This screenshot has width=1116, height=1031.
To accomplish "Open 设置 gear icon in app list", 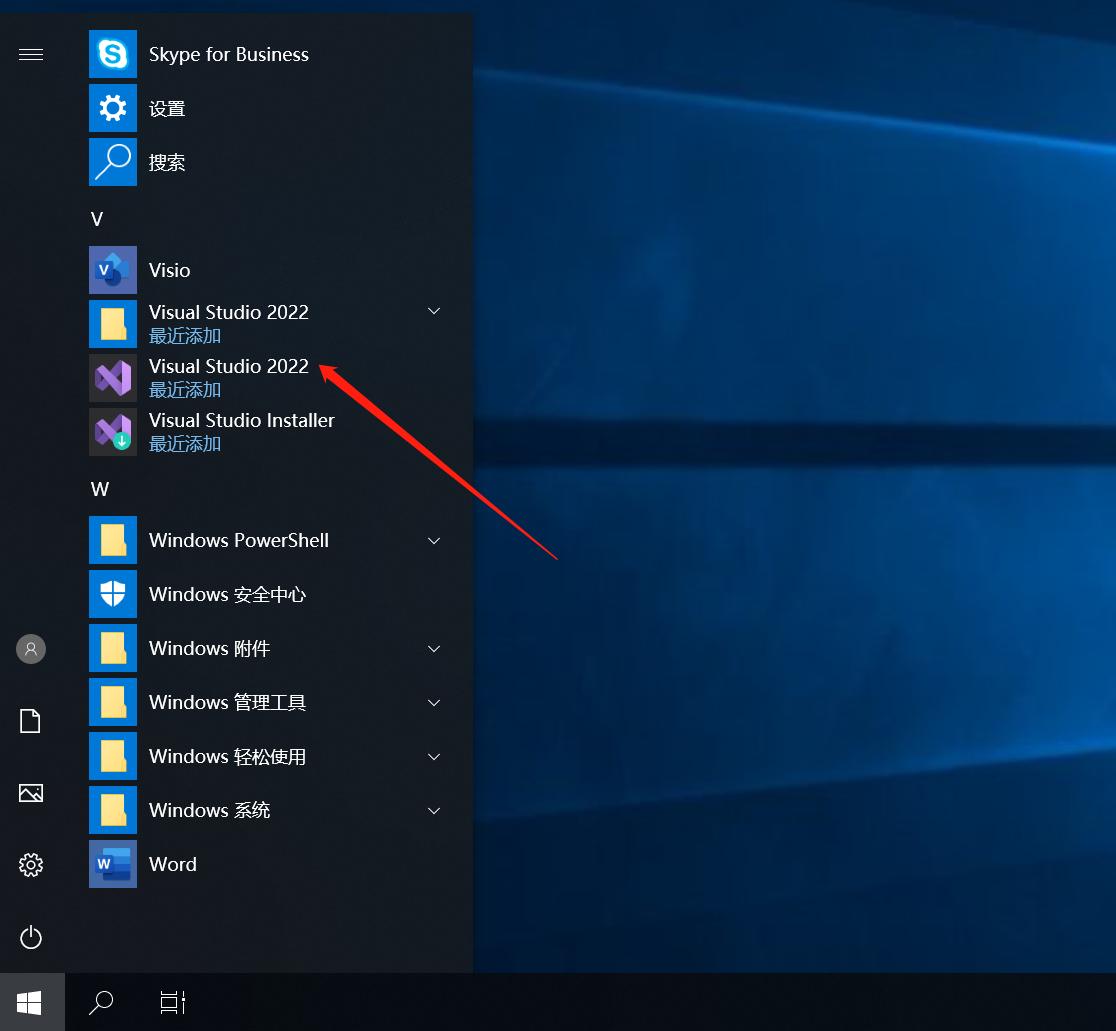I will tap(113, 108).
